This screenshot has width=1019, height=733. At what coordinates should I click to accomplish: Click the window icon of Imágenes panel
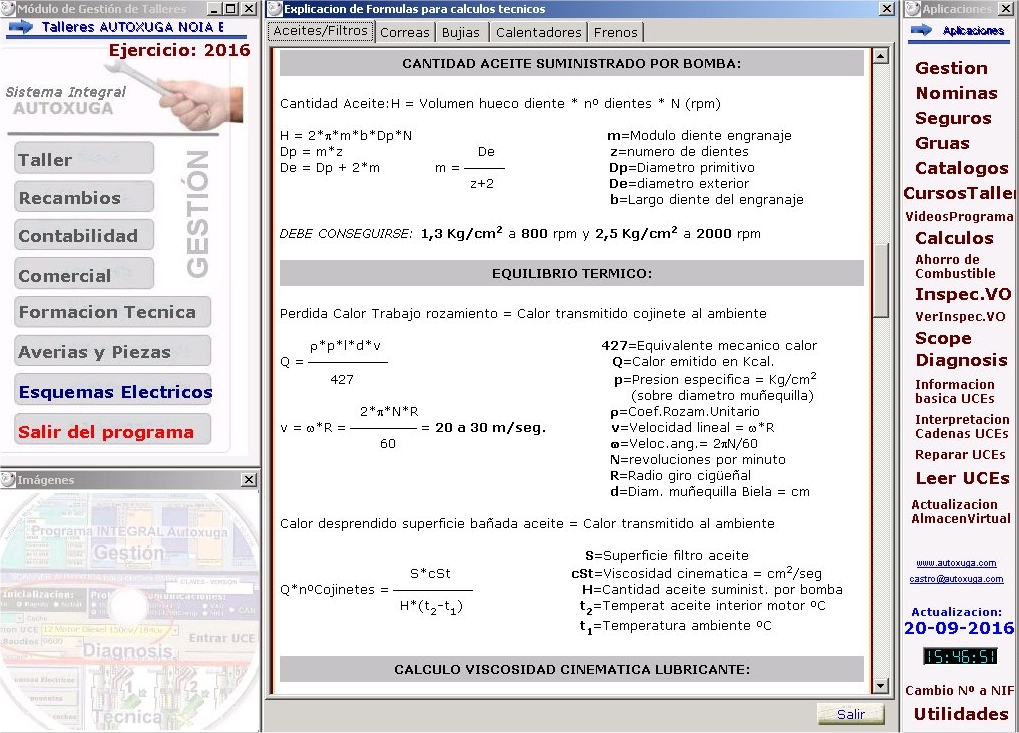coord(8,480)
